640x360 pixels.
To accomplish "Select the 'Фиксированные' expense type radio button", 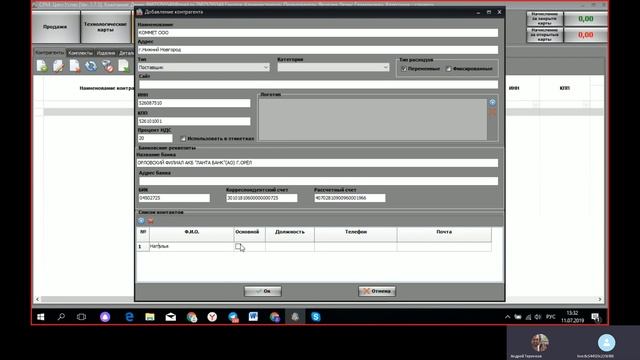I will [x=449, y=69].
